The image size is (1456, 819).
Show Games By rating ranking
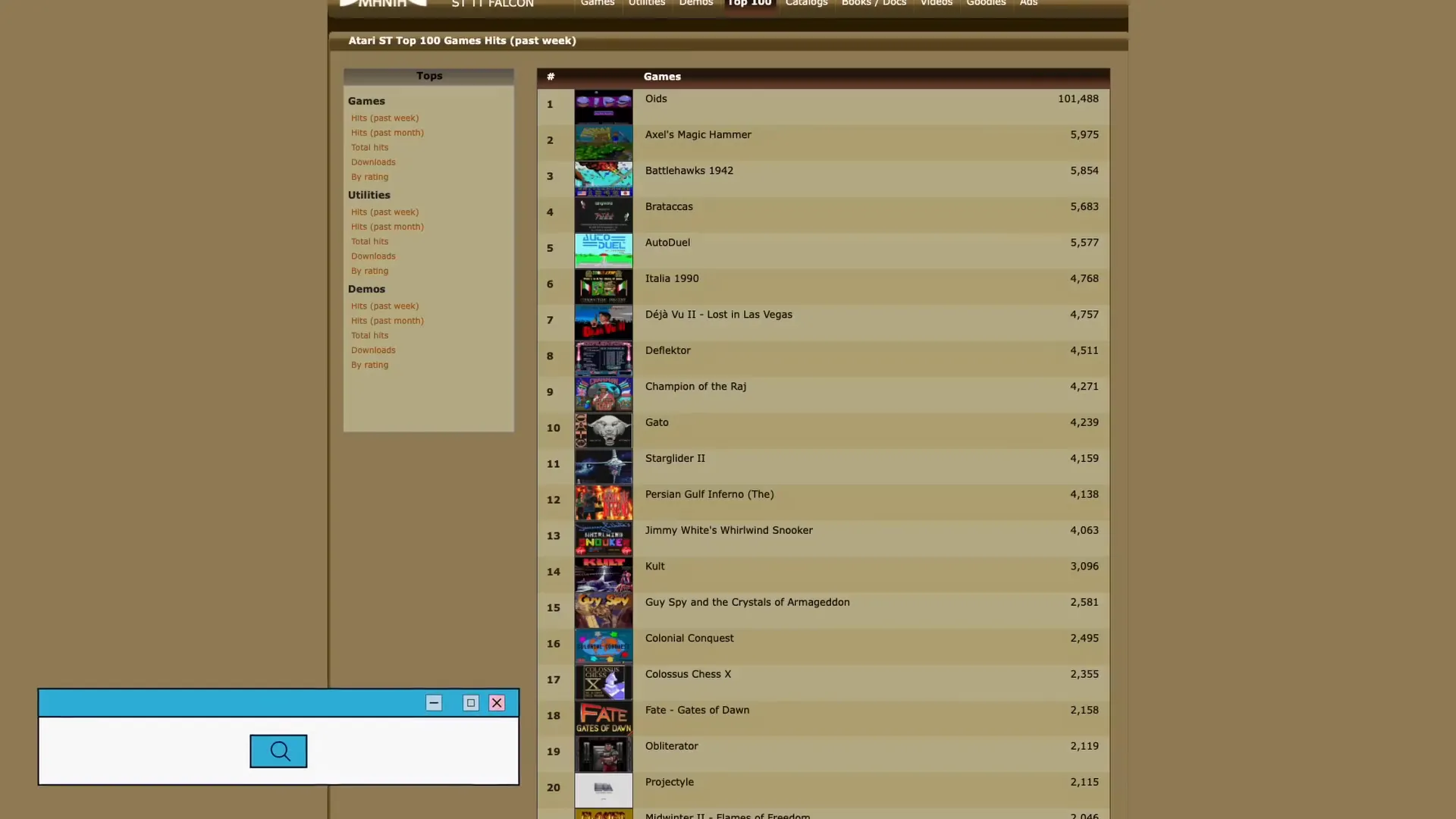pyautogui.click(x=369, y=177)
